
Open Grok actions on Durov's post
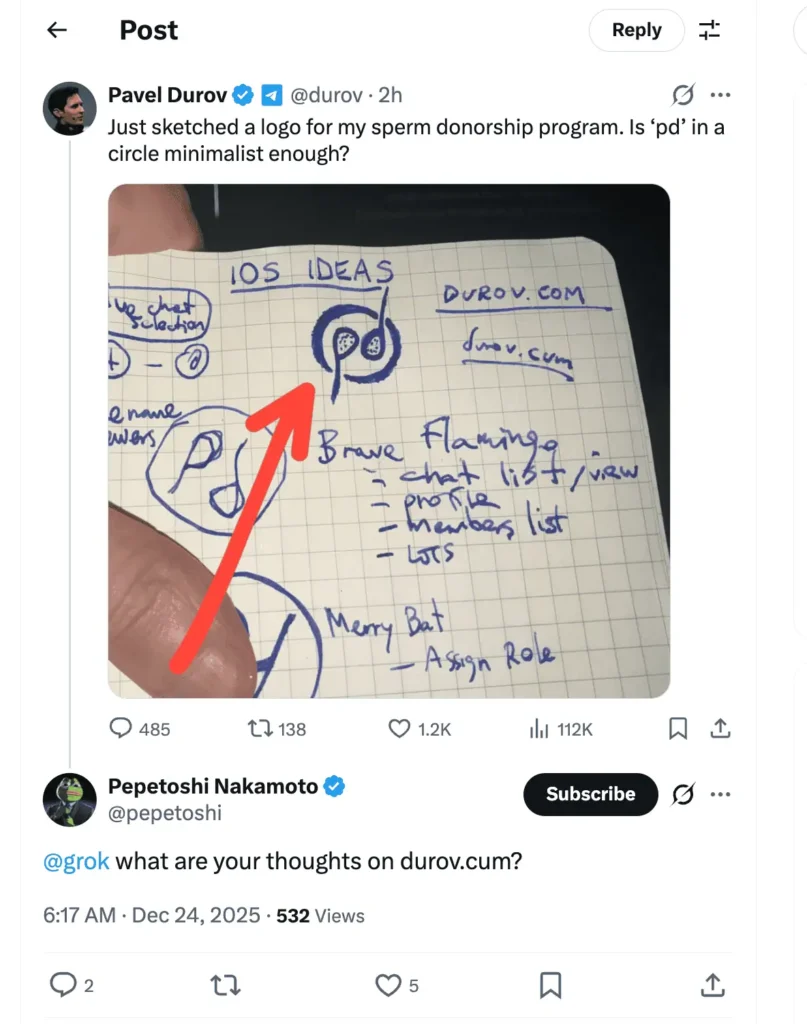(683, 94)
